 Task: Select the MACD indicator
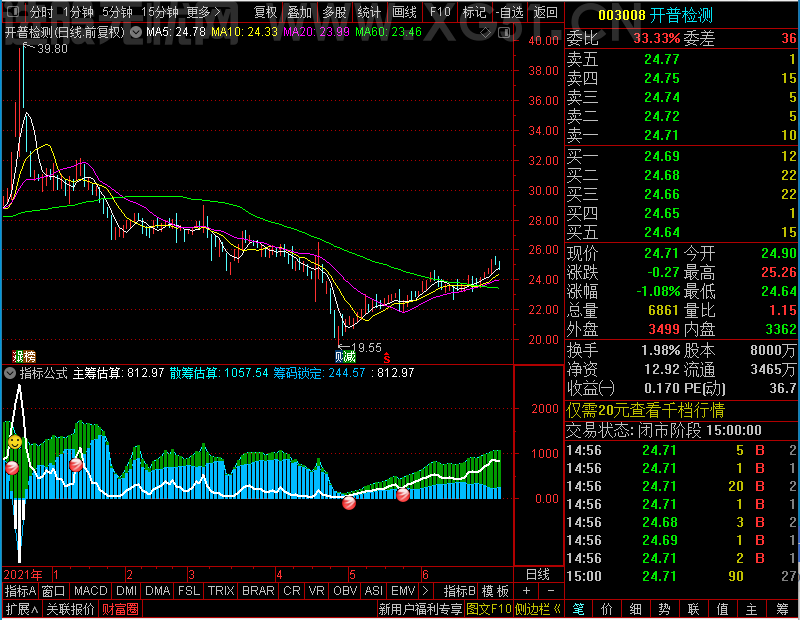(90, 591)
